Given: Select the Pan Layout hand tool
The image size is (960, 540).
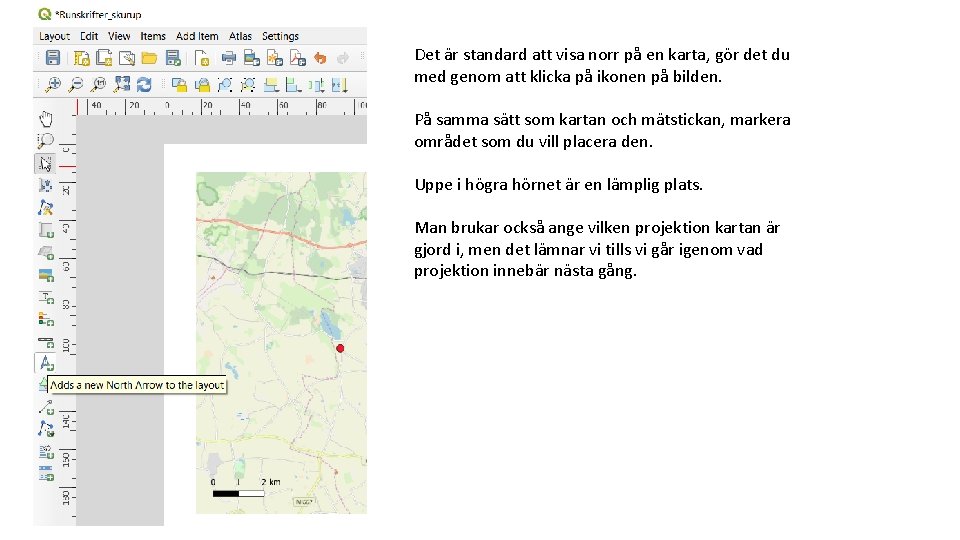Looking at the screenshot, I should [x=46, y=118].
